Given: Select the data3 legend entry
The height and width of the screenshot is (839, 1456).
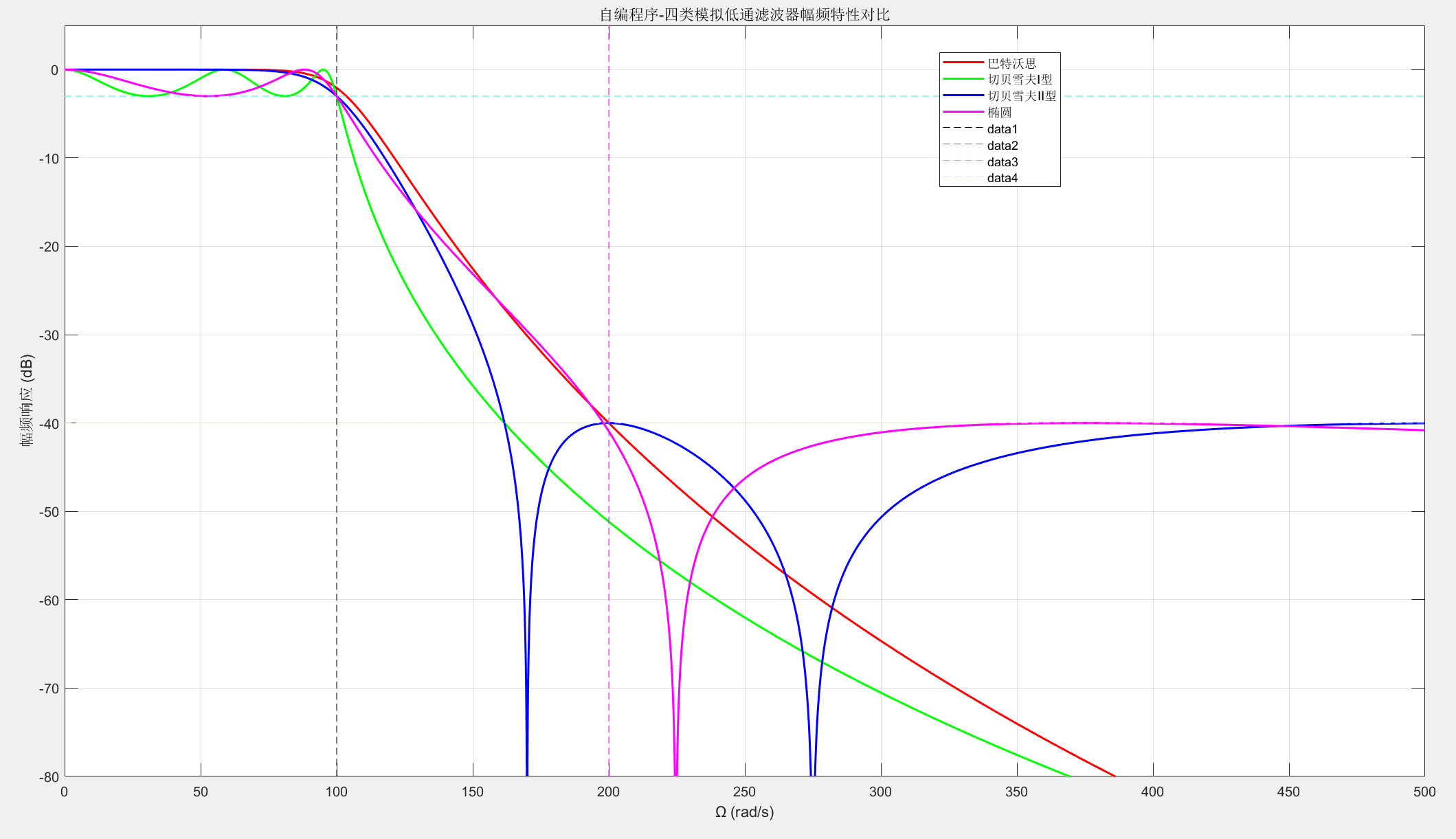Looking at the screenshot, I should [x=1003, y=162].
